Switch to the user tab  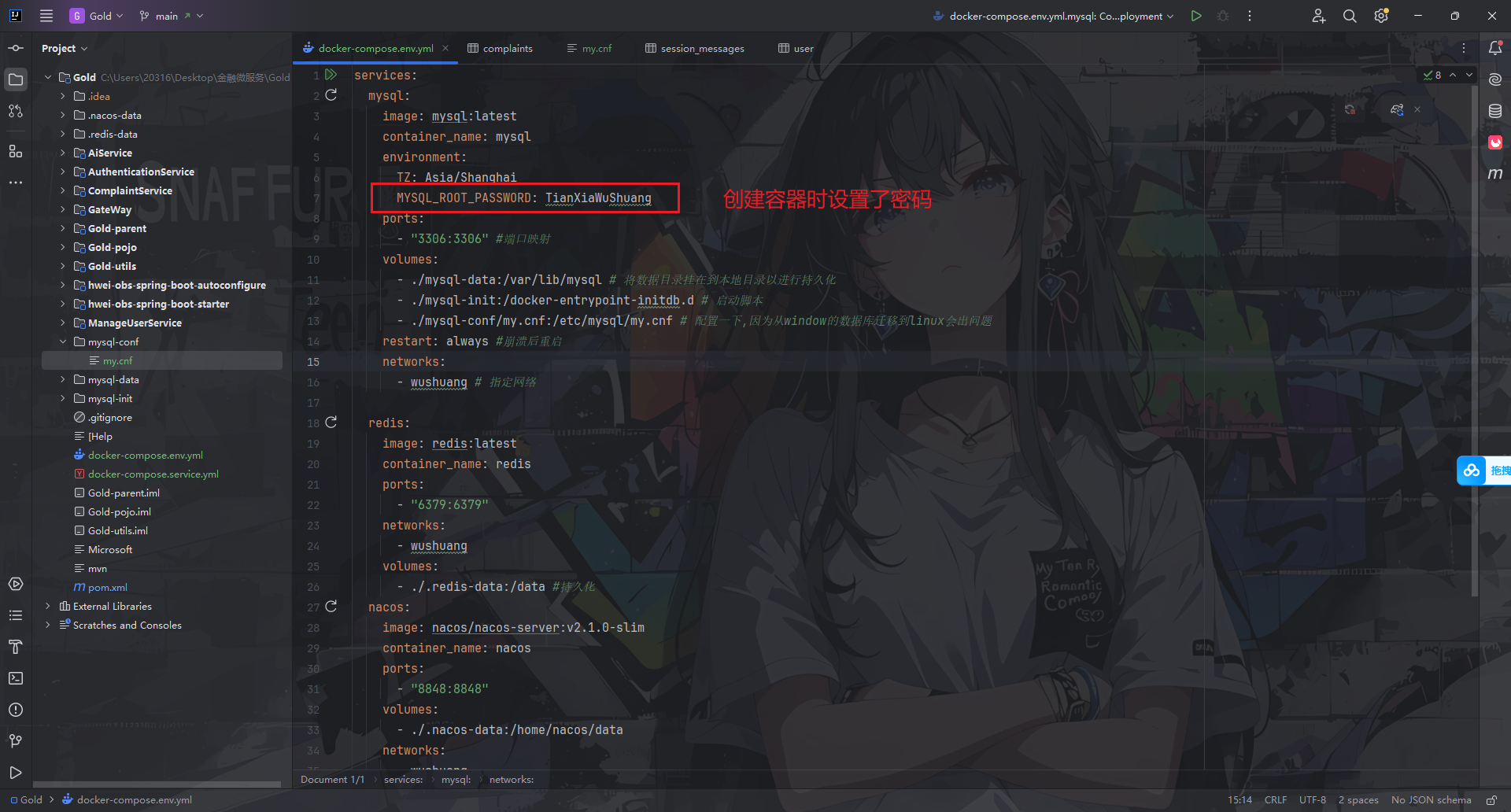pyautogui.click(x=796, y=48)
